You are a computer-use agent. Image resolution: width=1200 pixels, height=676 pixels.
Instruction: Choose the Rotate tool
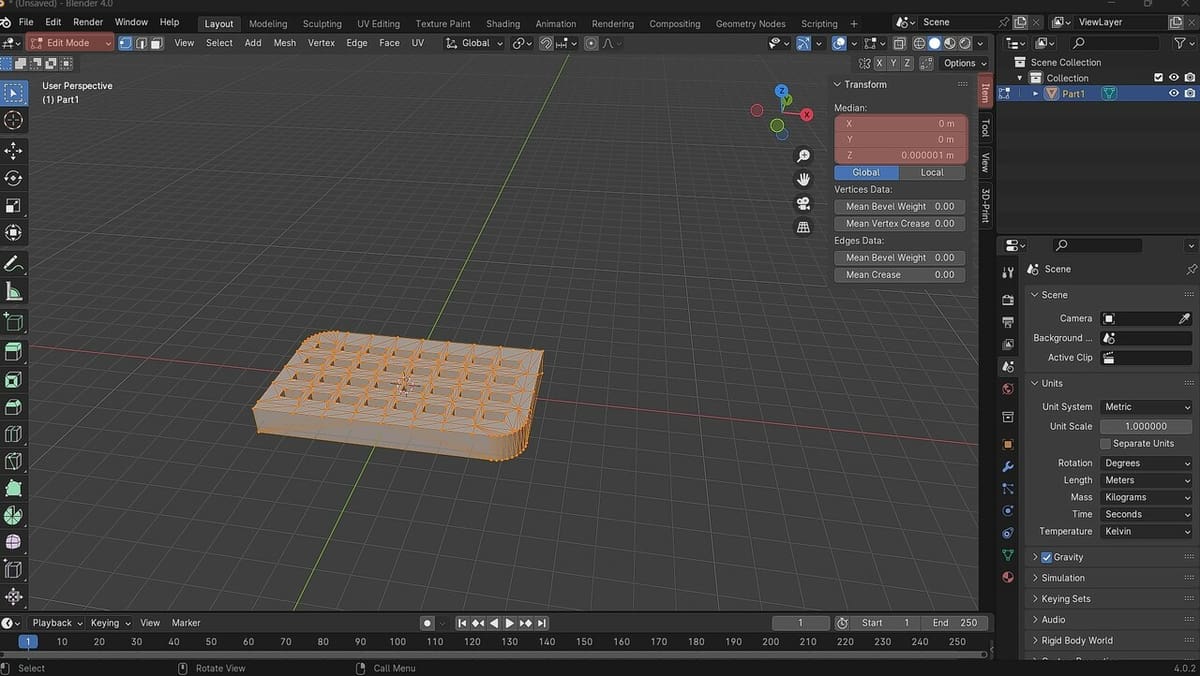[x=14, y=178]
